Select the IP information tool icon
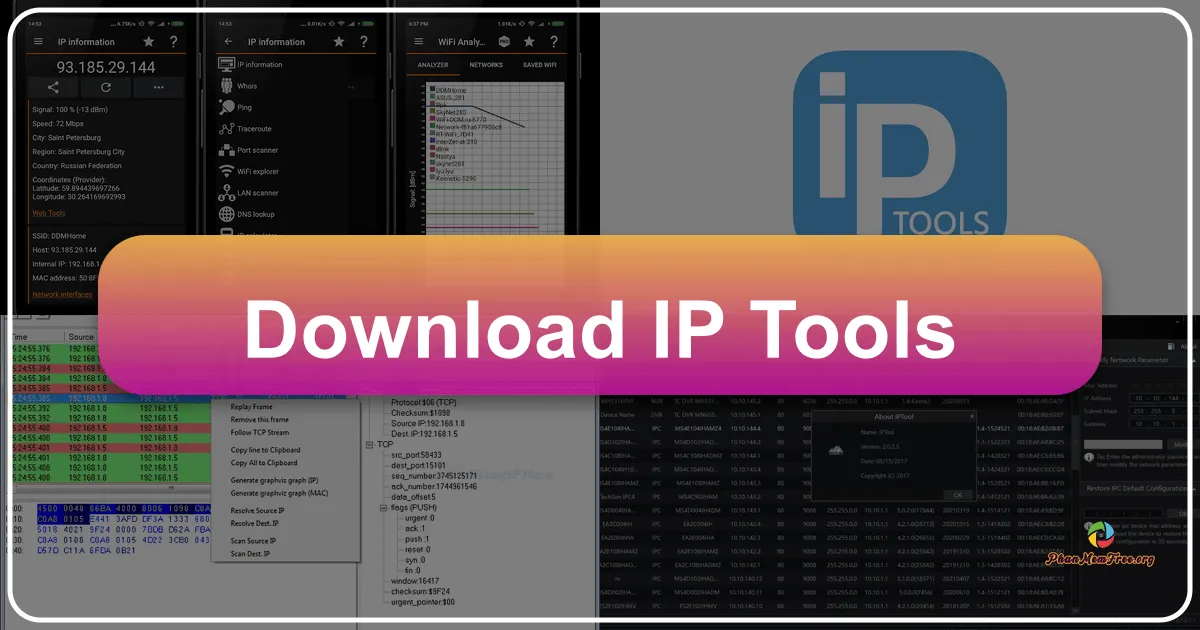 coord(227,64)
